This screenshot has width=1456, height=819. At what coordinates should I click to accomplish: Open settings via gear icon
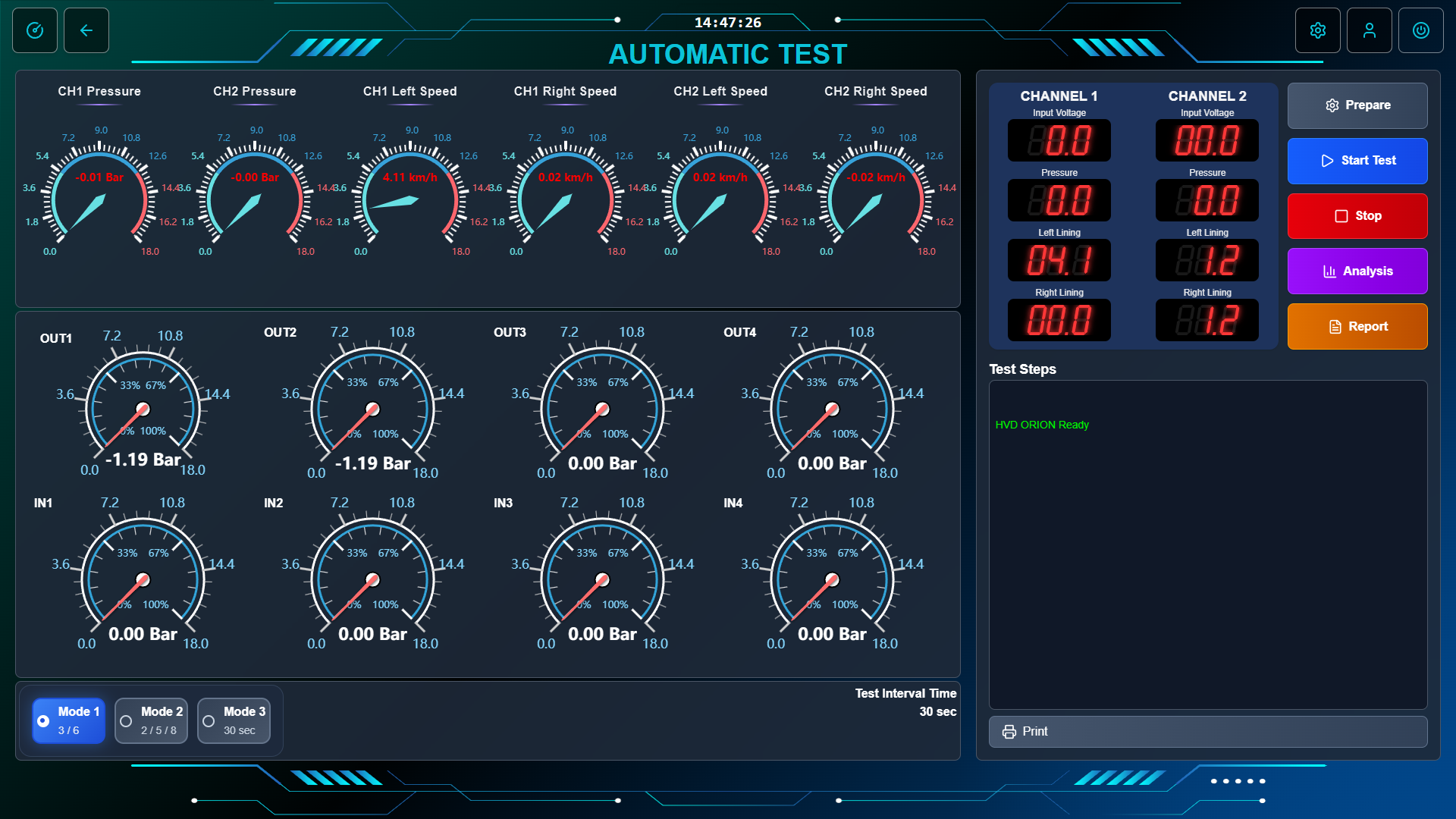point(1318,30)
